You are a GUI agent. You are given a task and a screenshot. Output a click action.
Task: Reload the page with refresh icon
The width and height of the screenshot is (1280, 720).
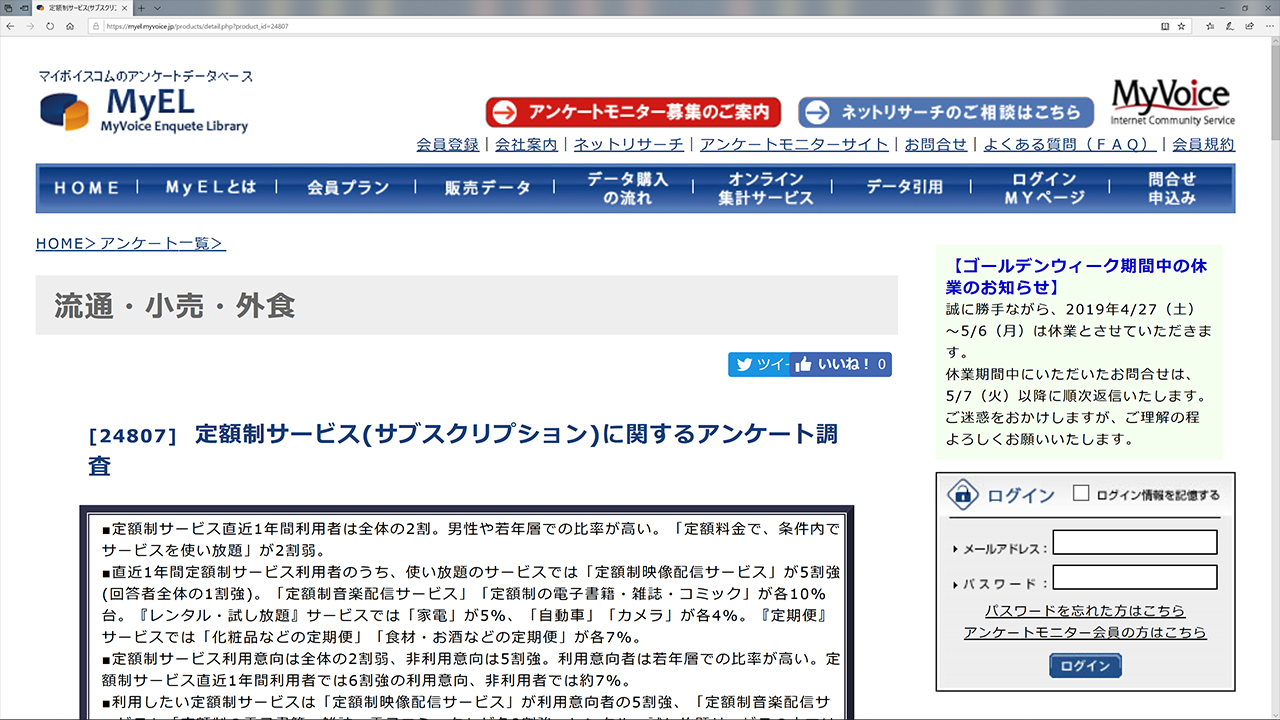(49, 26)
